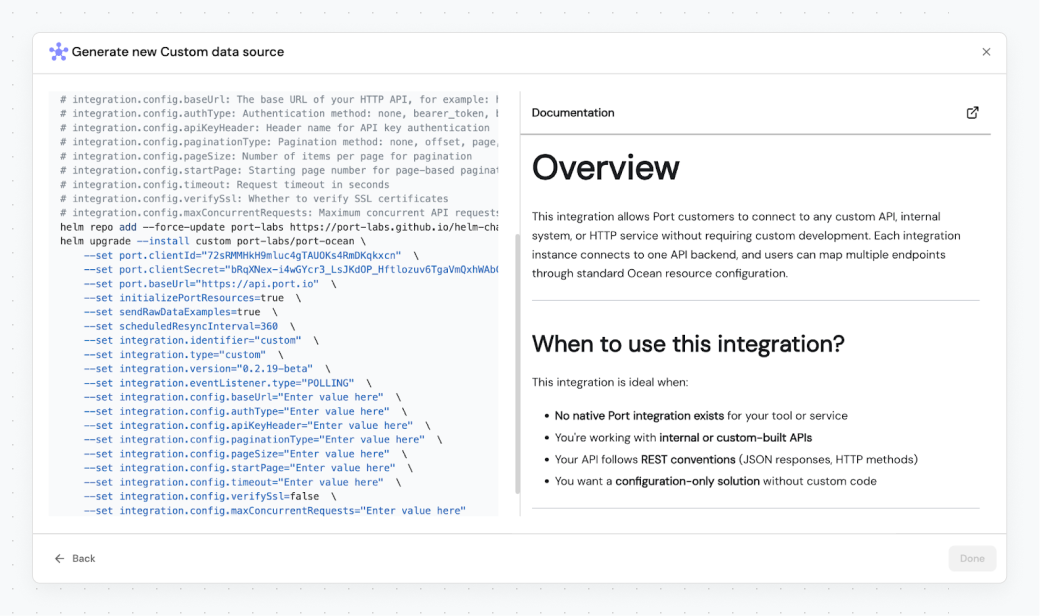Viewport: 1040px width, 616px height.
Task: Close the Generate new Custom data source dialog
Action: [986, 52]
